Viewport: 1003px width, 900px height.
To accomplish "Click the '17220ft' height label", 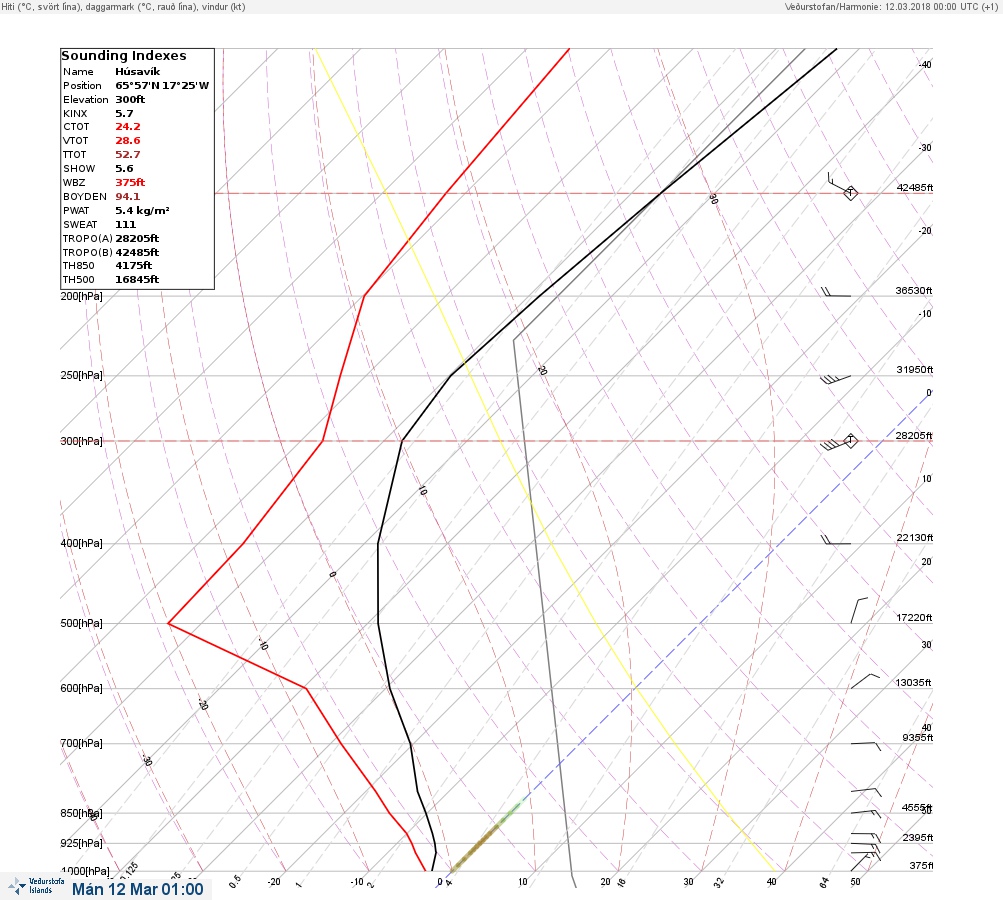I will [x=914, y=617].
